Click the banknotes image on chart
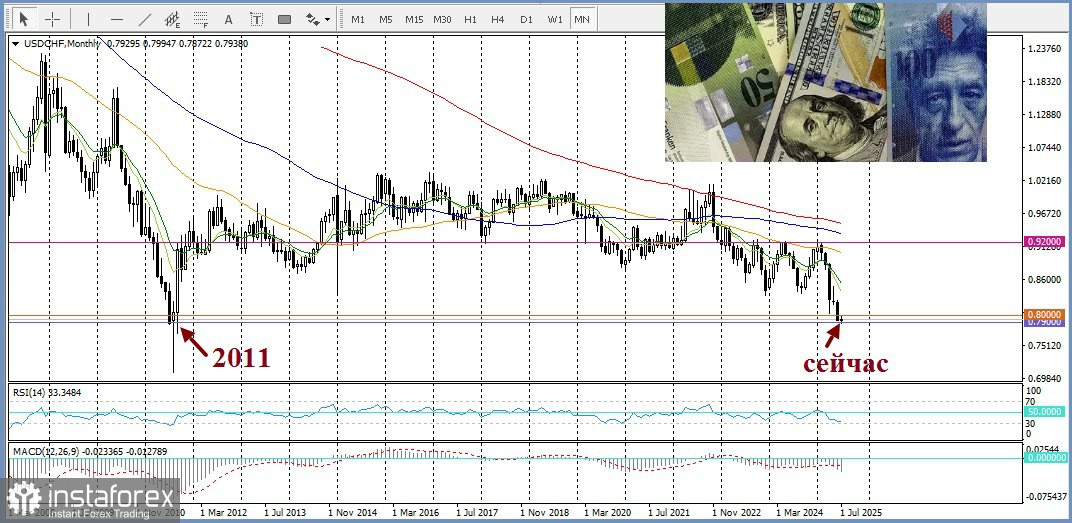 pyautogui.click(x=825, y=82)
